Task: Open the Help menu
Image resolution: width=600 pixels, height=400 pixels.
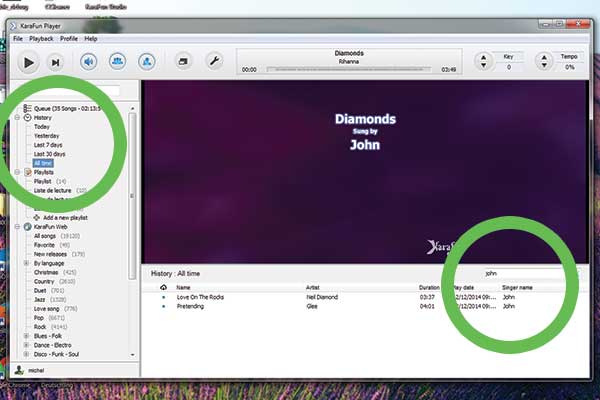Action: click(x=91, y=39)
